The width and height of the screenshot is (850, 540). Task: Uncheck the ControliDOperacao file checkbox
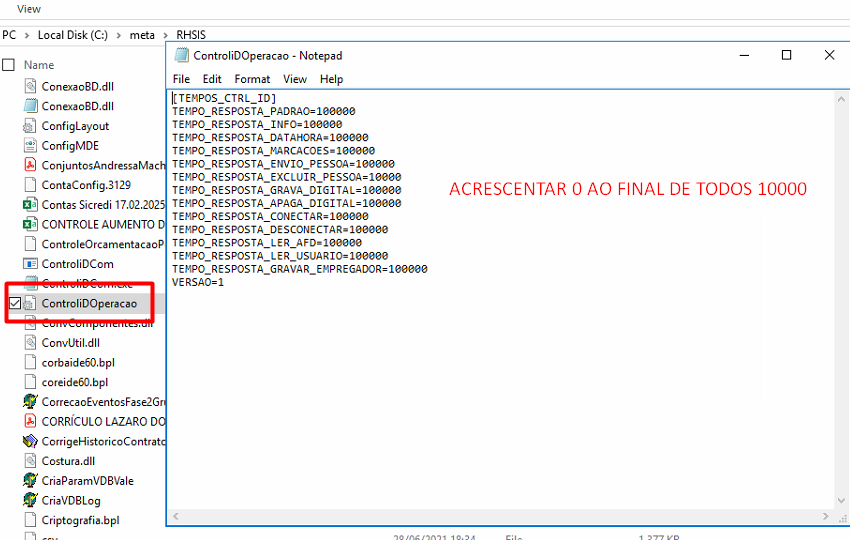pyautogui.click(x=12, y=303)
